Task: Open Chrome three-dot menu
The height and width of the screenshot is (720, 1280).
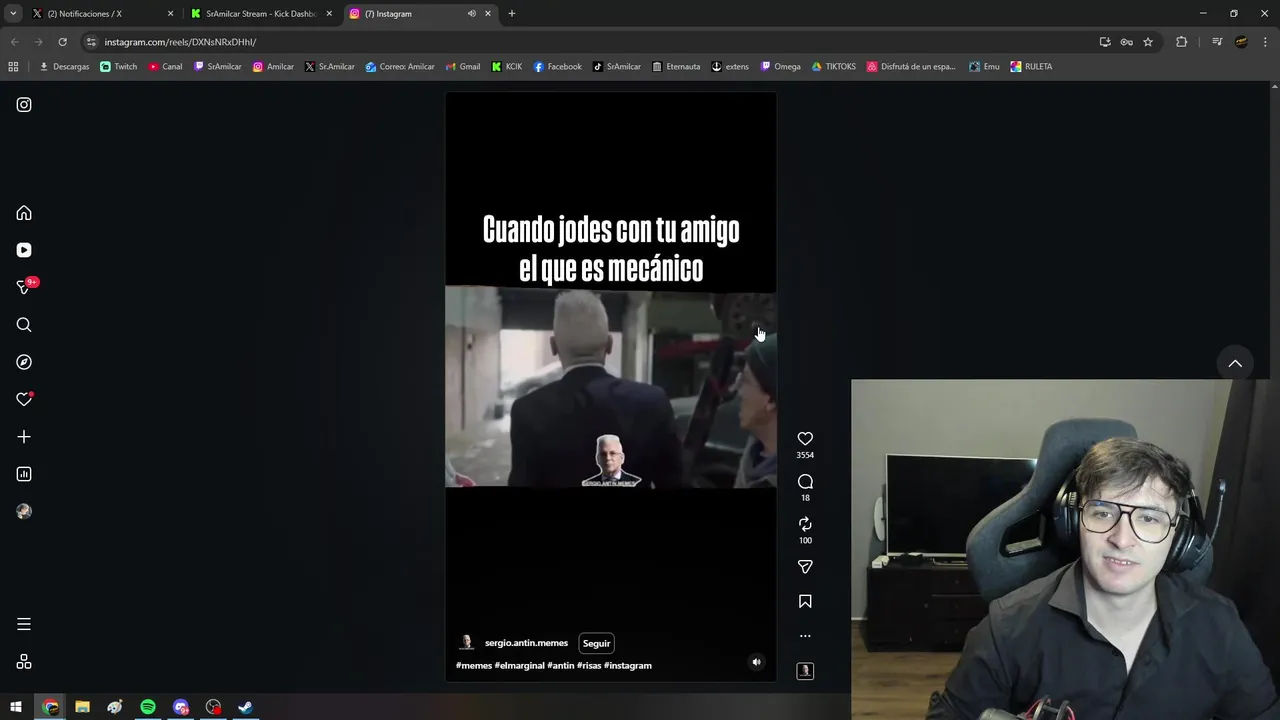Action: (x=1266, y=42)
